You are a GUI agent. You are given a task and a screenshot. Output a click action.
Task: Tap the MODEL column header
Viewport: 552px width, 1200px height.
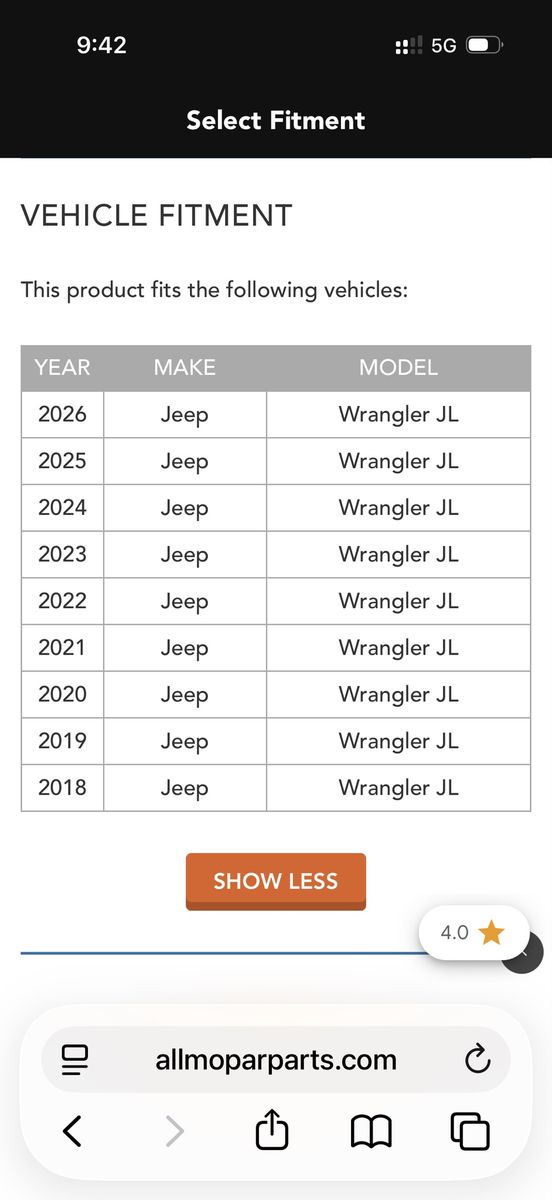click(398, 367)
